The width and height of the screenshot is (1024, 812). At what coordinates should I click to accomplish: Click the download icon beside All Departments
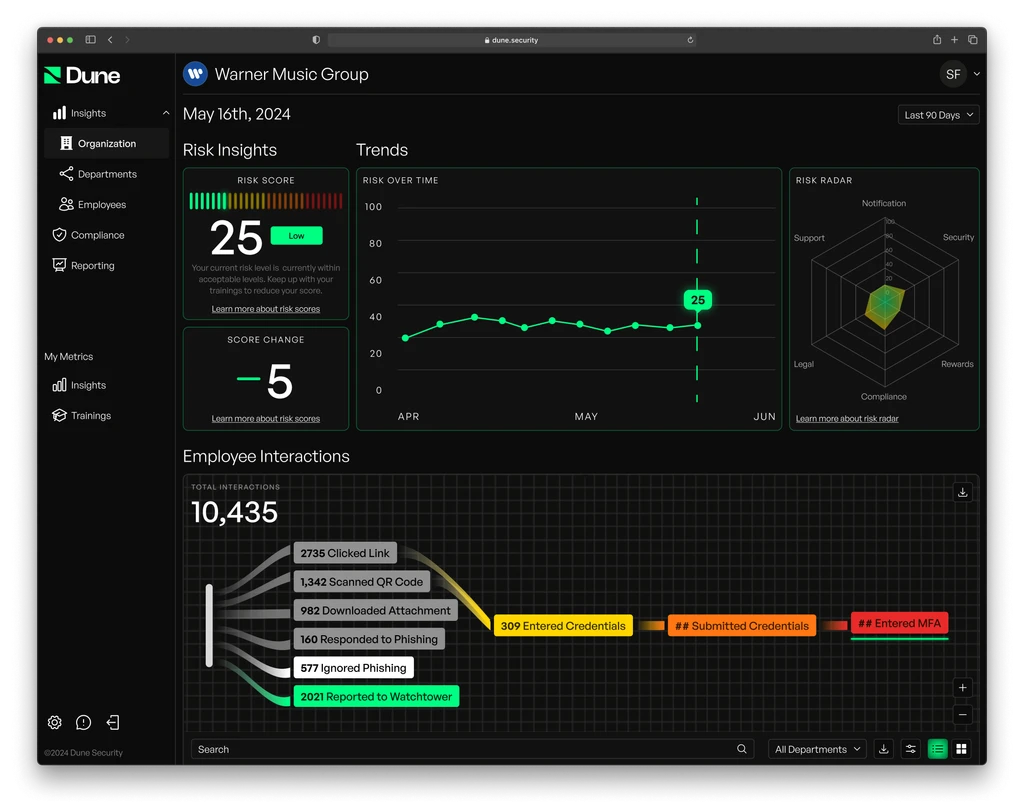(883, 749)
